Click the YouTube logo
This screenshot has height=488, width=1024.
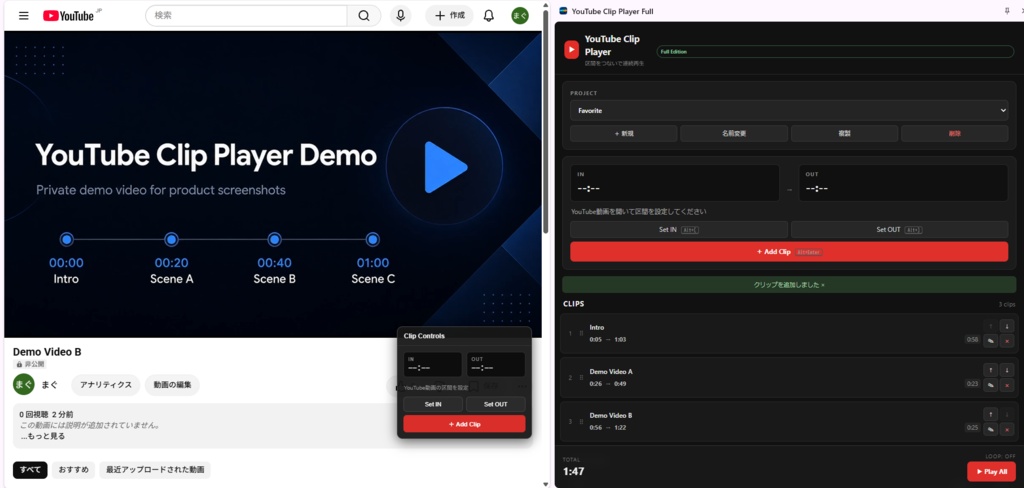69,16
